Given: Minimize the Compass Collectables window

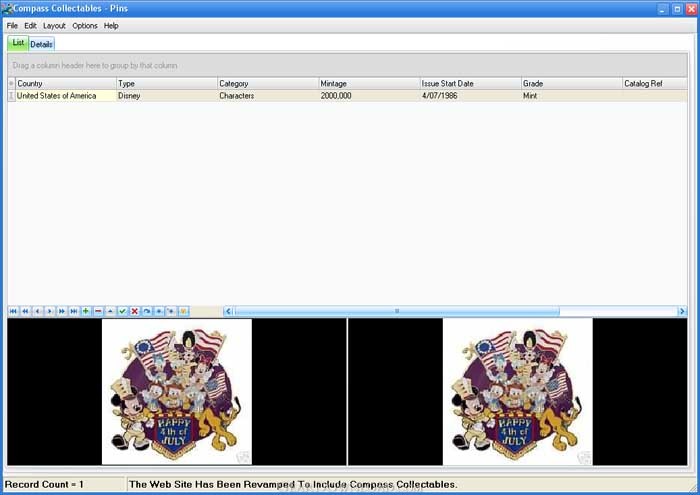Looking at the screenshot, I should (663, 8).
